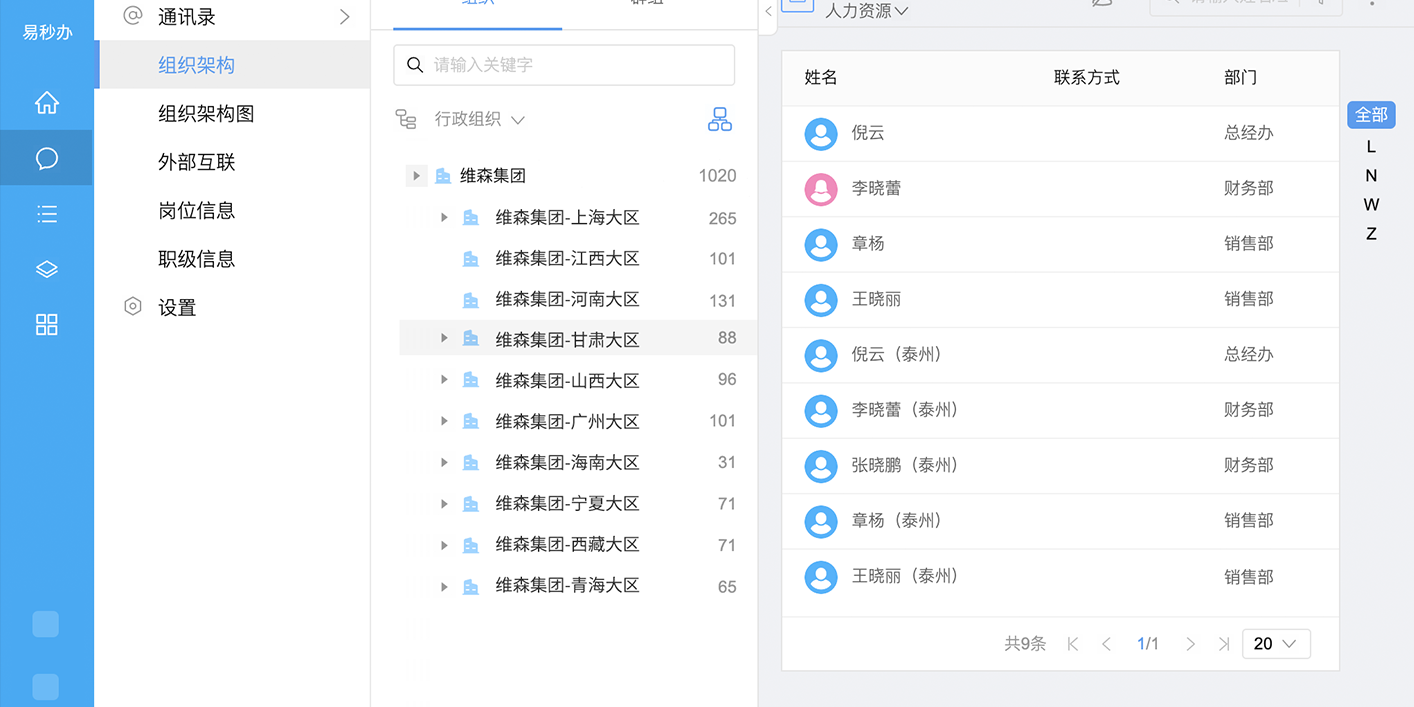Select 组织架构图 menu item
The height and width of the screenshot is (707, 1414).
point(206,114)
